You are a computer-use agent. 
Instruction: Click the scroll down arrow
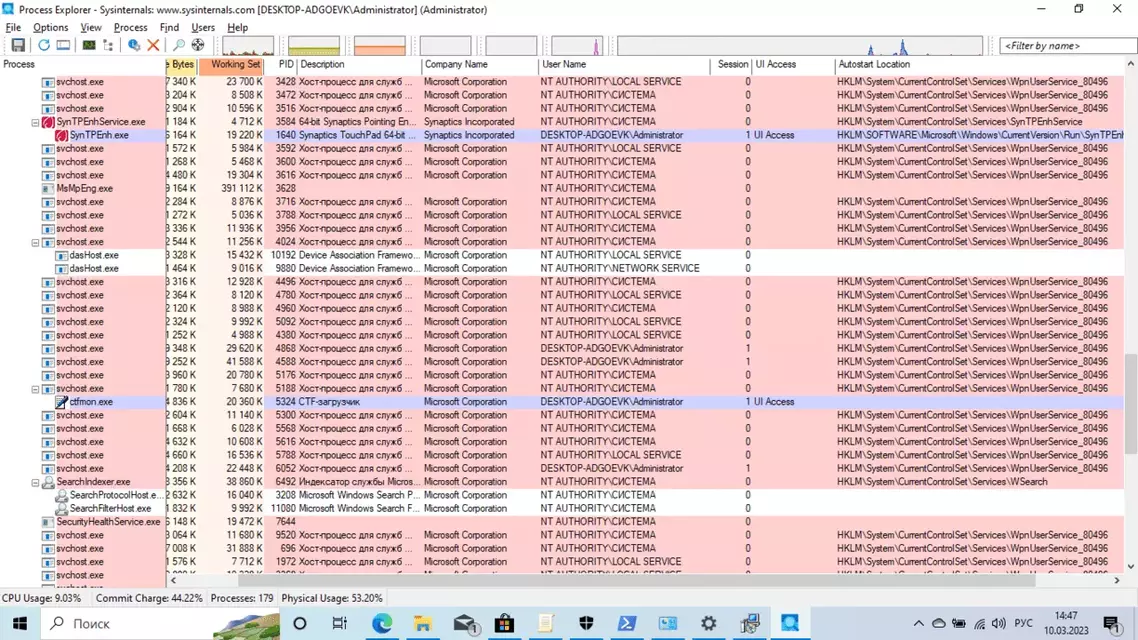(1131, 567)
